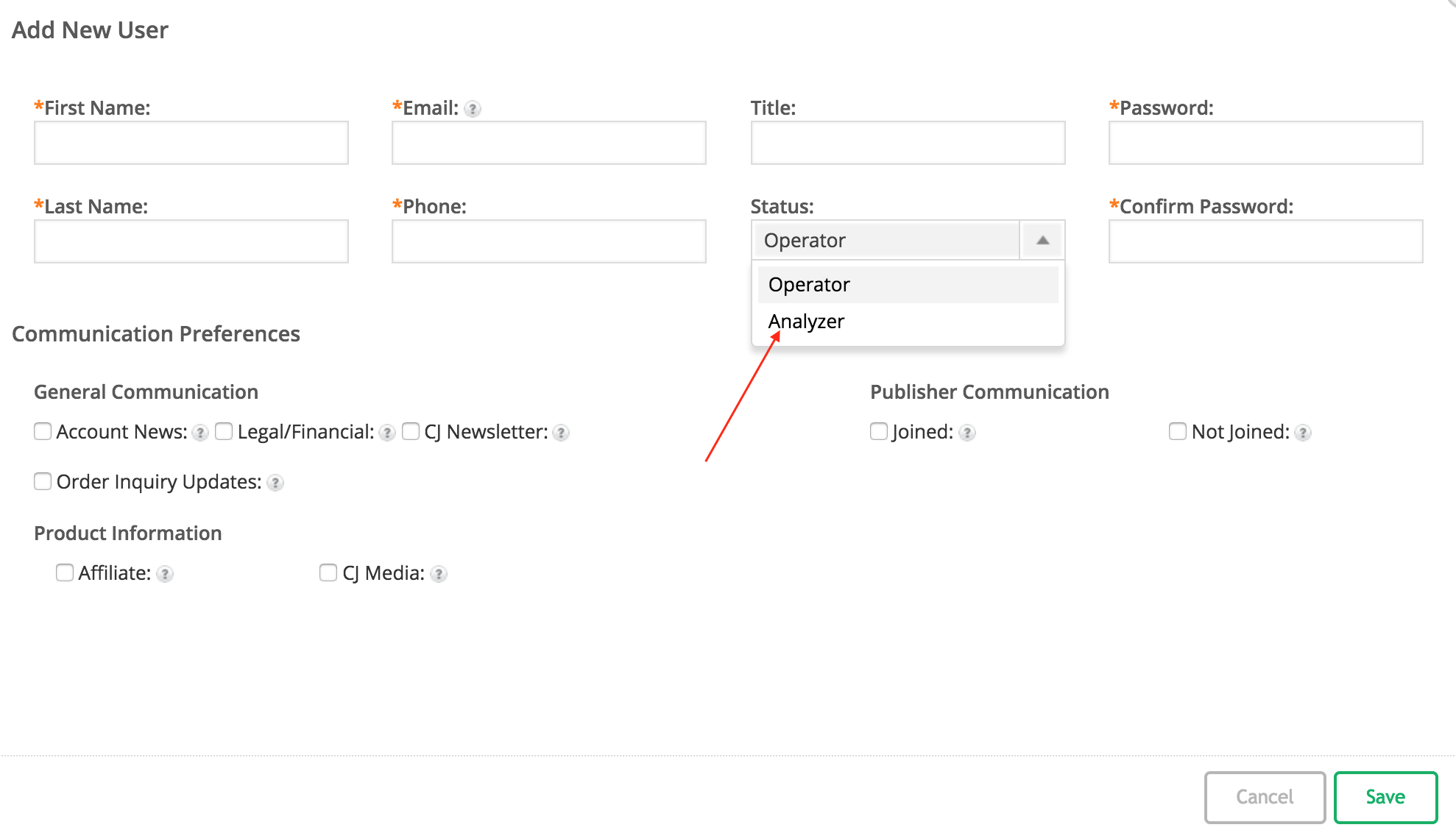Collapse the Status dropdown arrow

point(1042,240)
